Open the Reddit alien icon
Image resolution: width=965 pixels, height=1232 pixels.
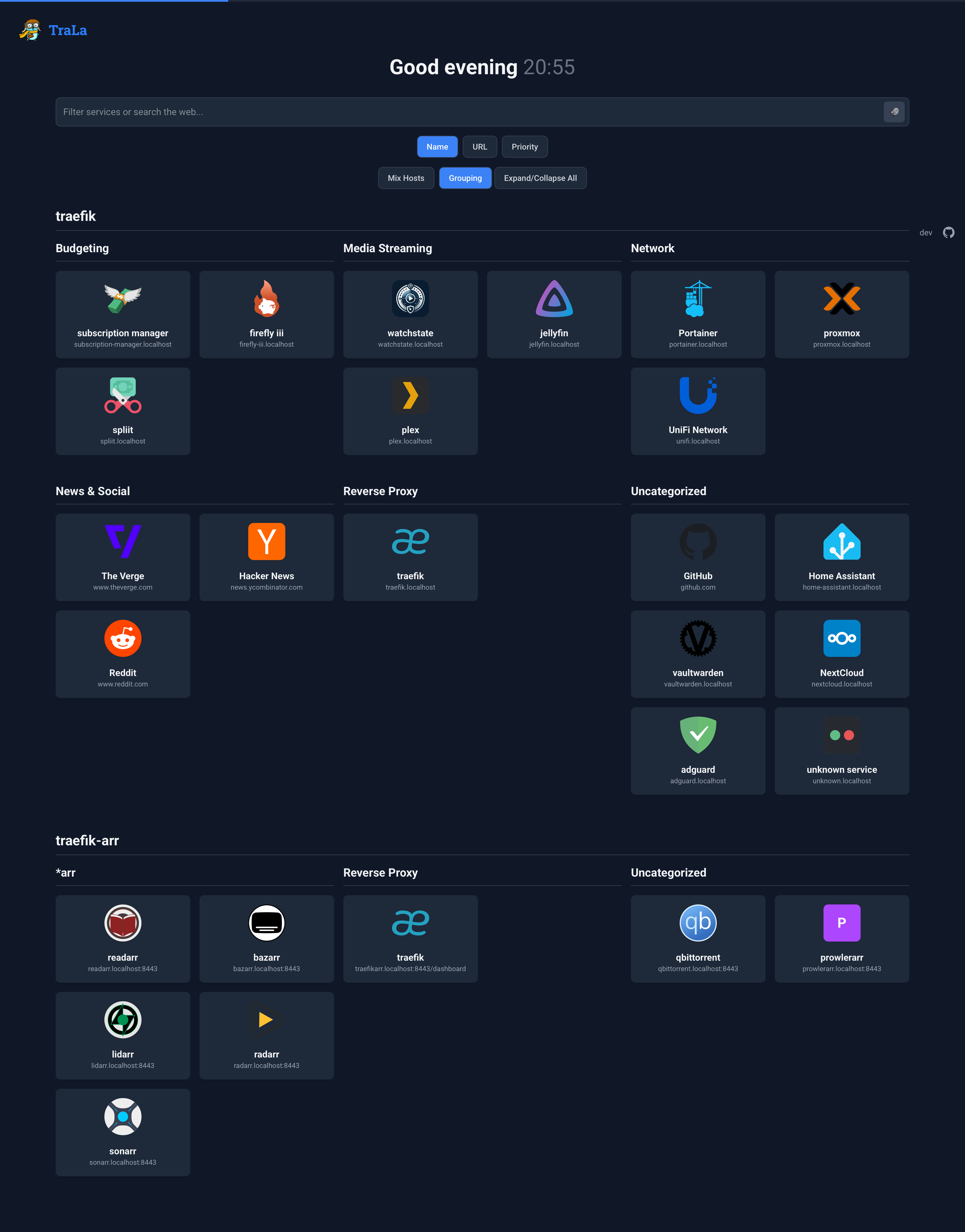(x=123, y=638)
